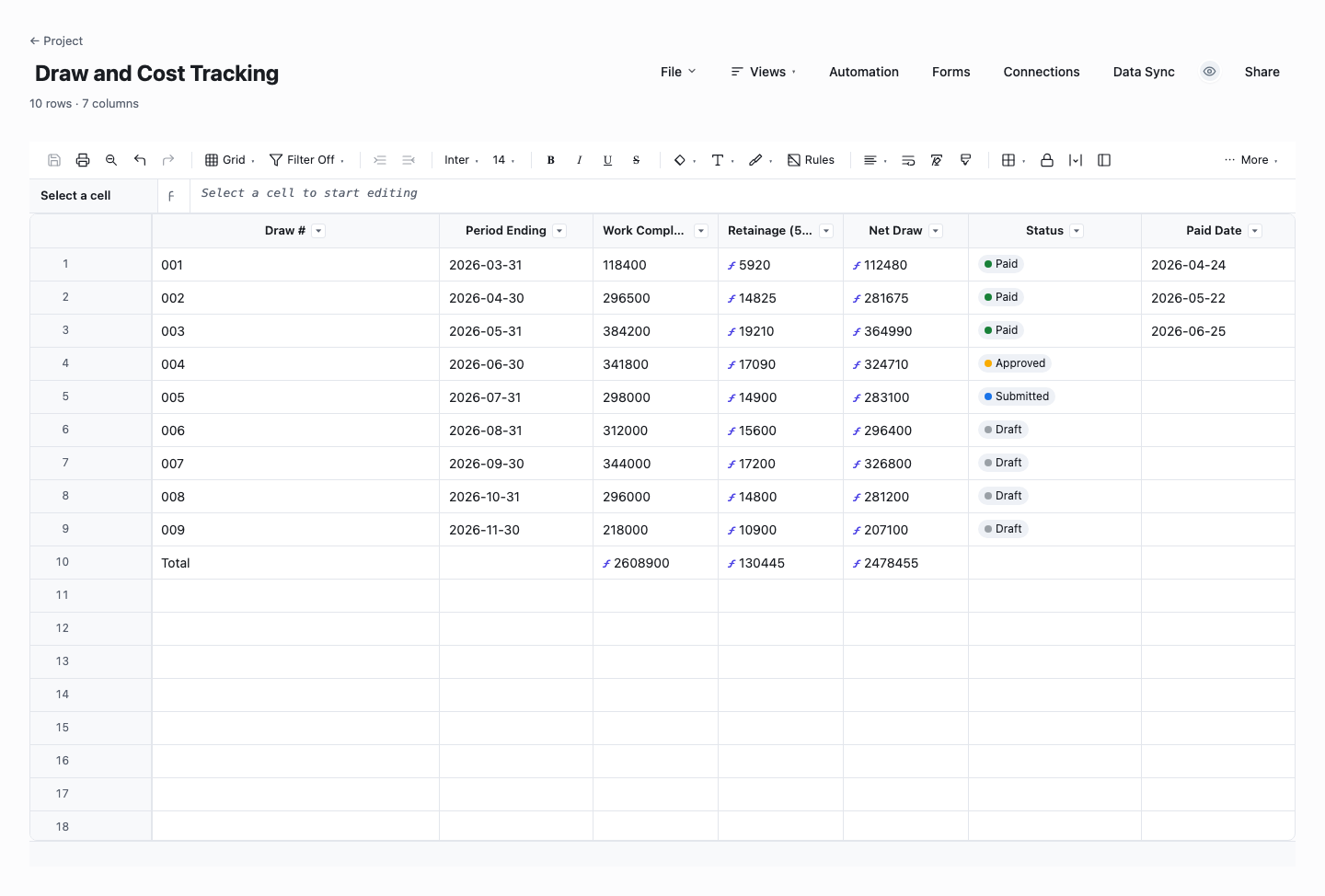Click the Net Draw total 2478455
The height and width of the screenshot is (896, 1325).
point(905,563)
